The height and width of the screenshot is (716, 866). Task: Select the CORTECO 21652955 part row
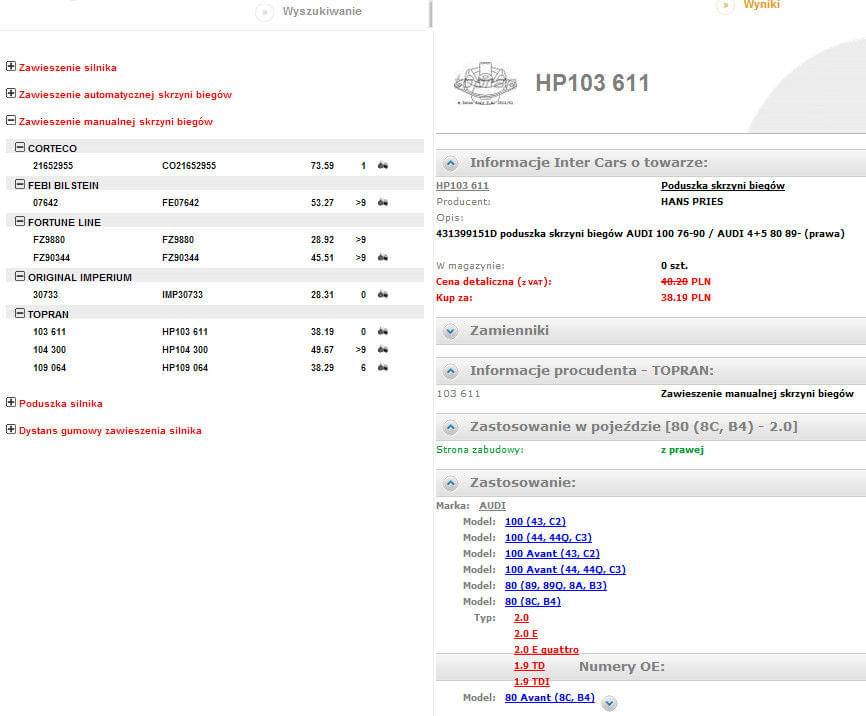coord(215,165)
